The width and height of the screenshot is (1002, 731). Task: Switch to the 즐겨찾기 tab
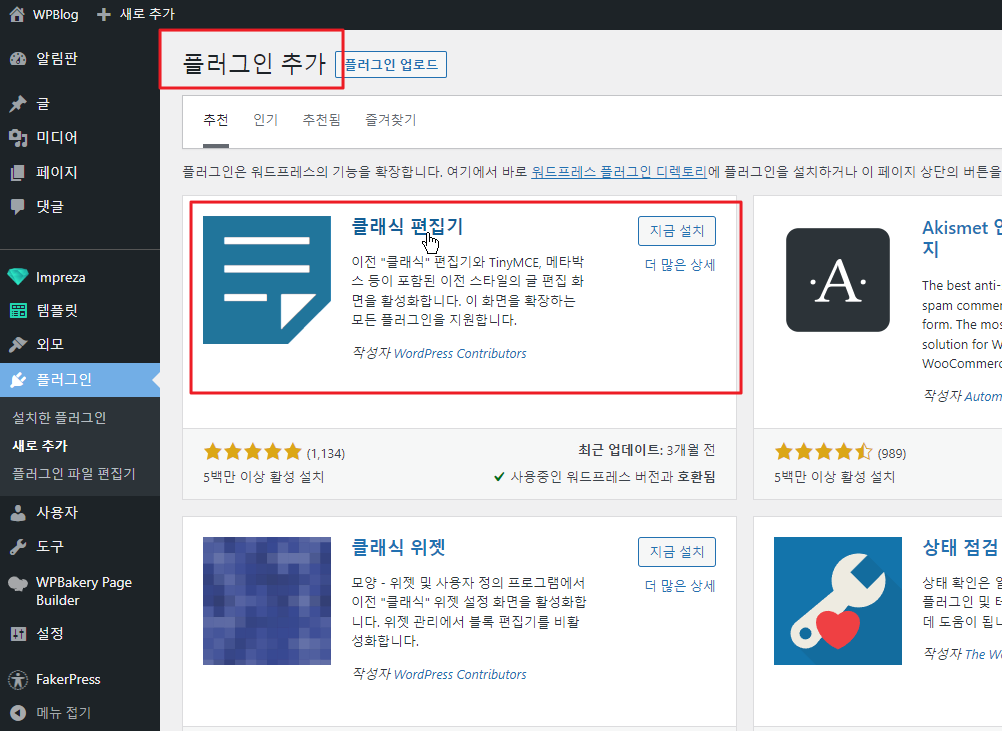[x=390, y=120]
